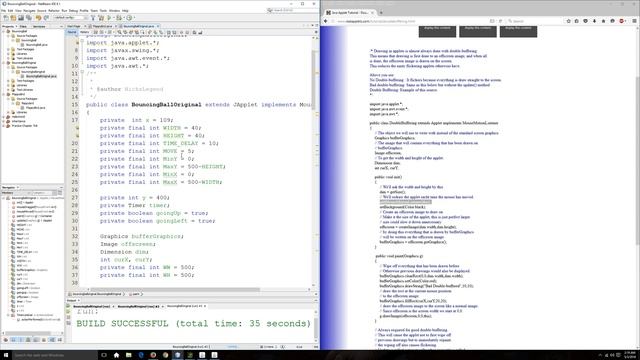Click New Project icon in NetBeans toolbar

coord(13,18)
